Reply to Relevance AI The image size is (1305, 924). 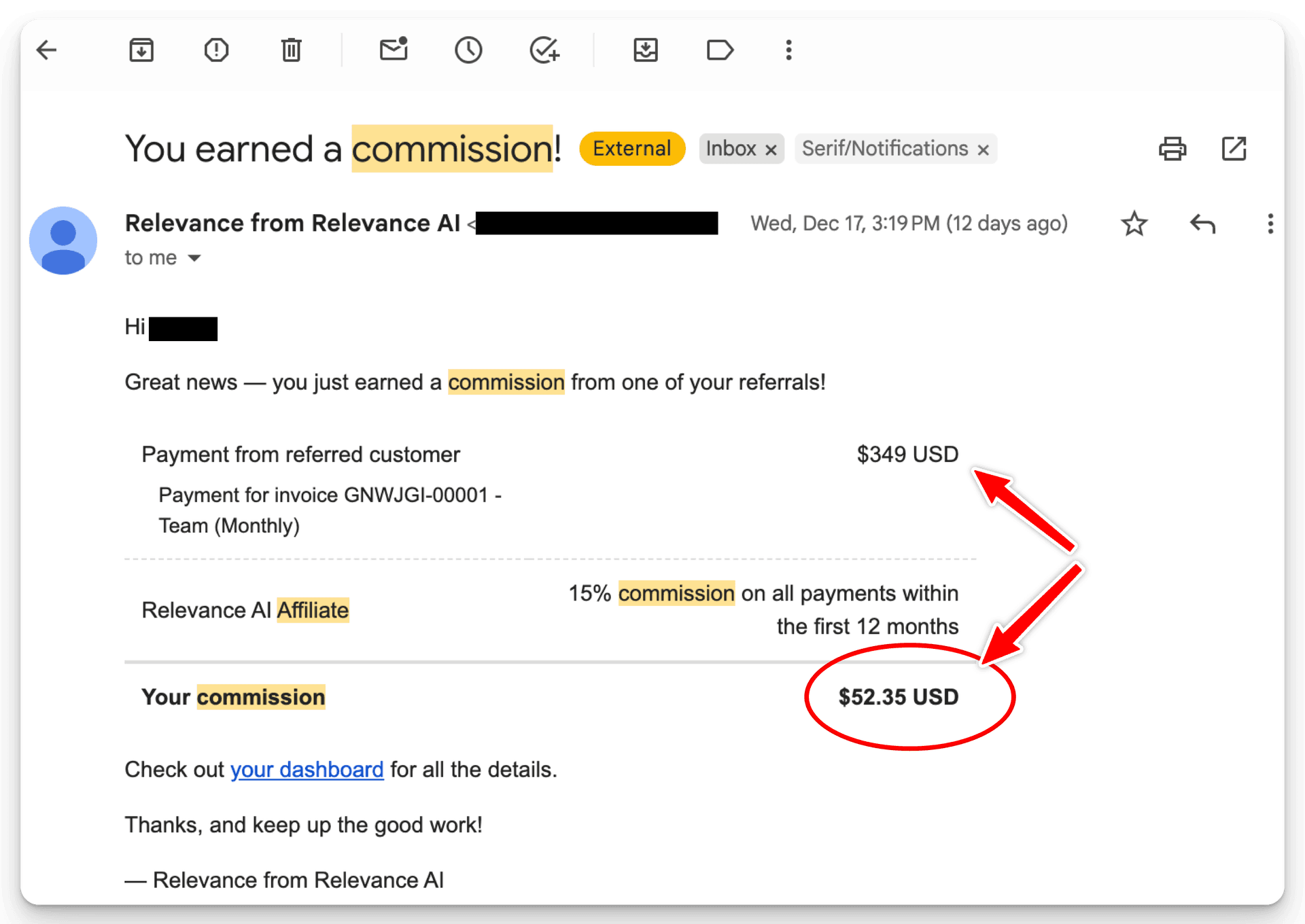1202,224
